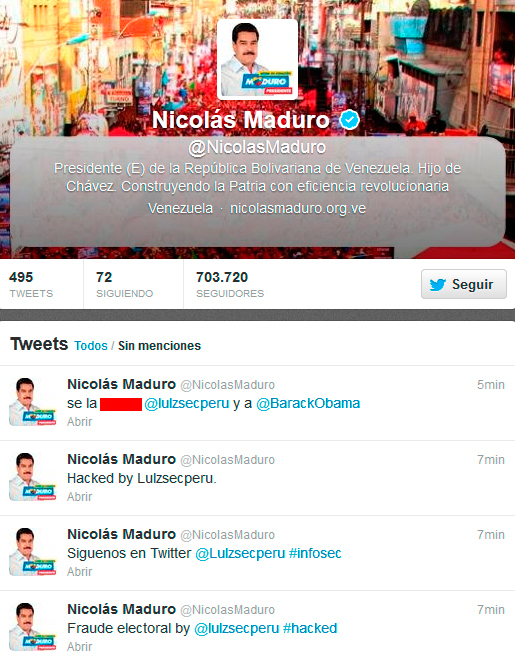Open the large profile avatar picture
This screenshot has width=515, height=661.
point(258,59)
